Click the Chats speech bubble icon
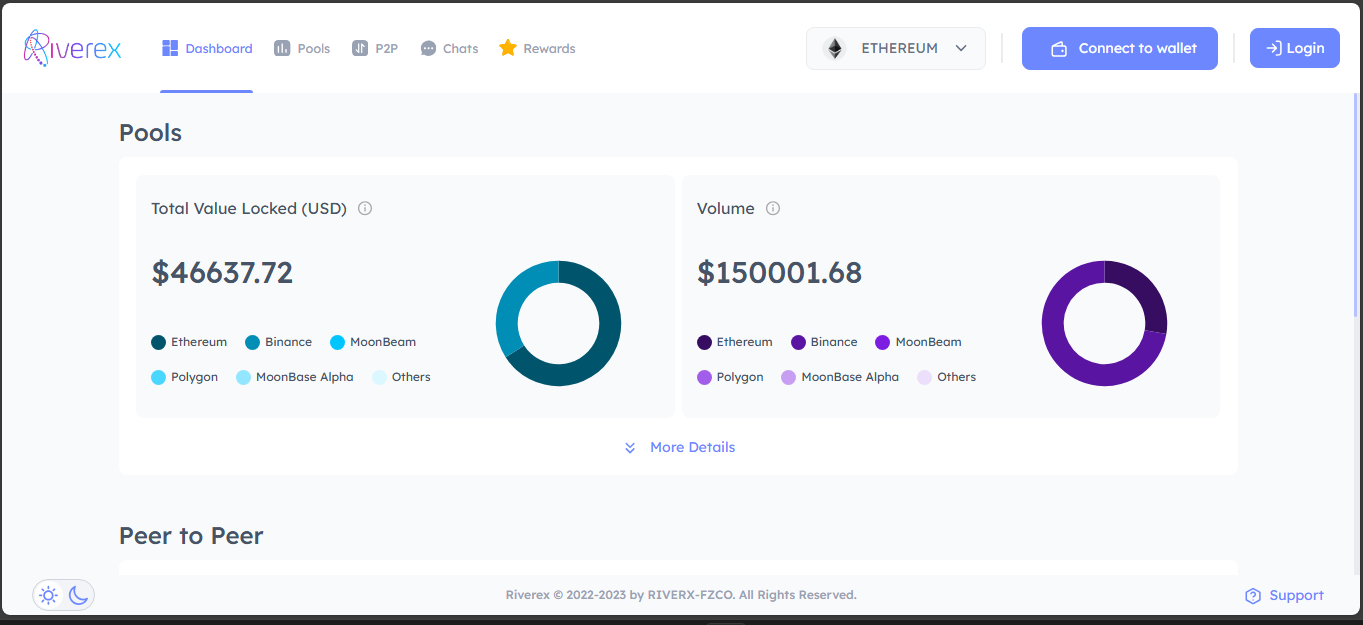The width and height of the screenshot is (1363, 625). point(428,48)
